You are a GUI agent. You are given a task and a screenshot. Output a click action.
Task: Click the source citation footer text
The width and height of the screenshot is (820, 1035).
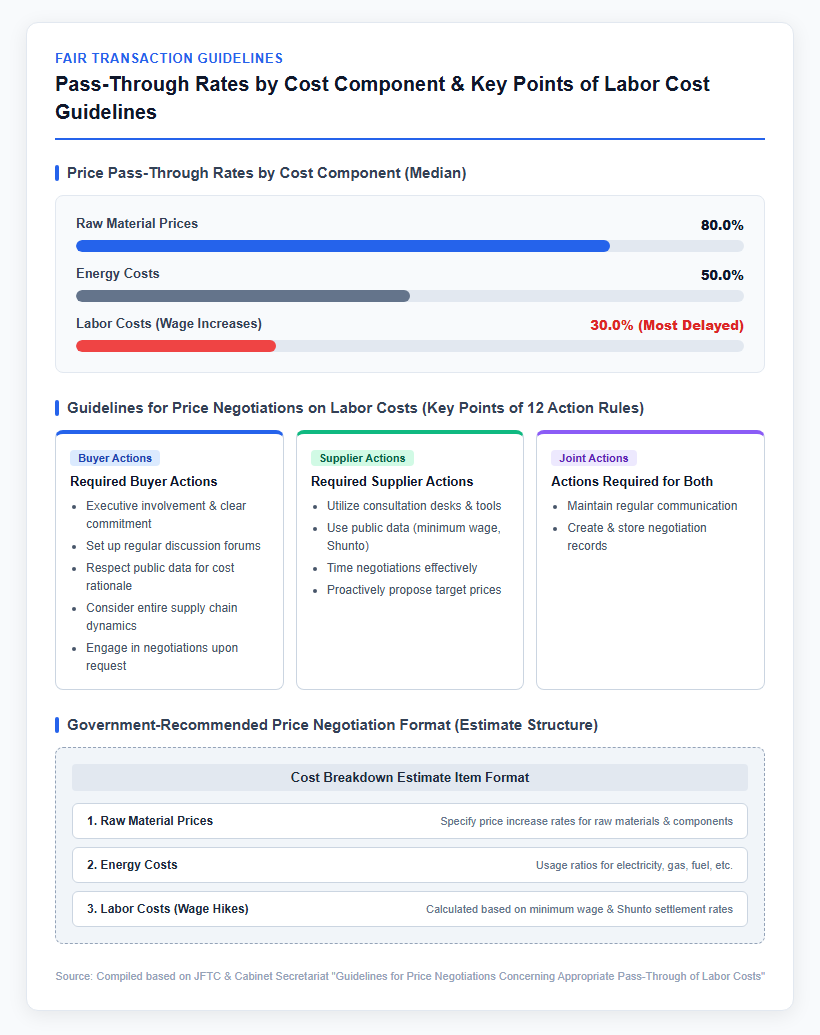409,976
